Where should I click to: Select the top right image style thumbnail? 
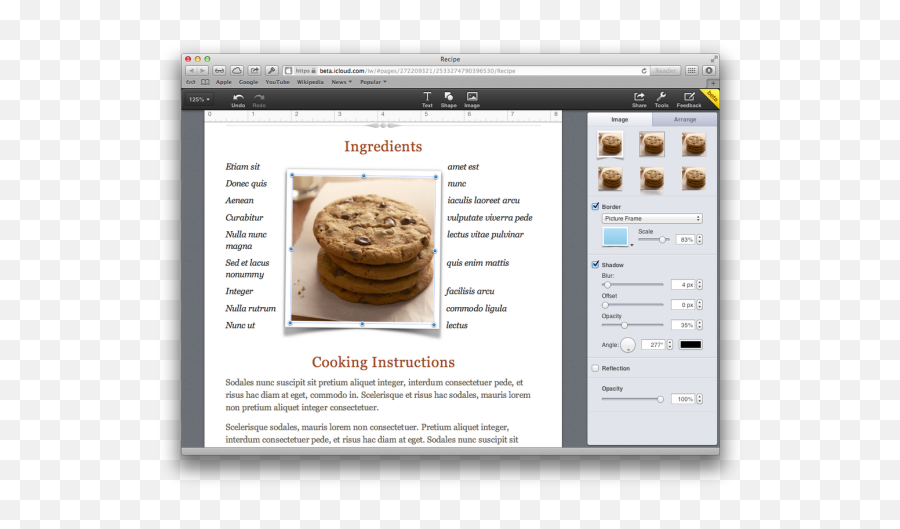[694, 144]
